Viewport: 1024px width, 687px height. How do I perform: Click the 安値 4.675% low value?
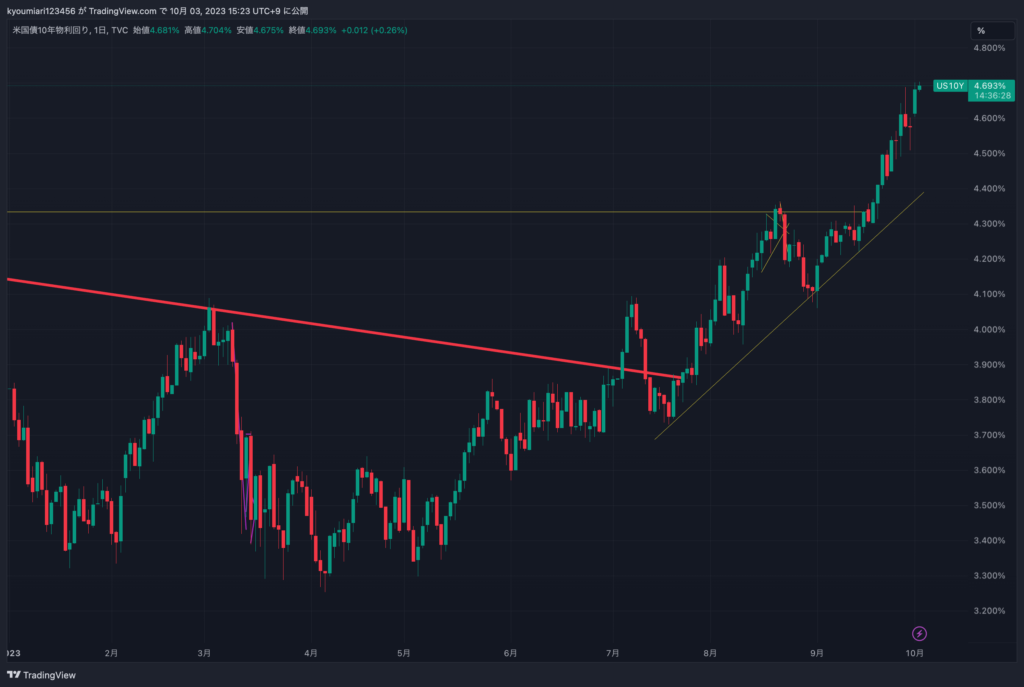click(260, 30)
